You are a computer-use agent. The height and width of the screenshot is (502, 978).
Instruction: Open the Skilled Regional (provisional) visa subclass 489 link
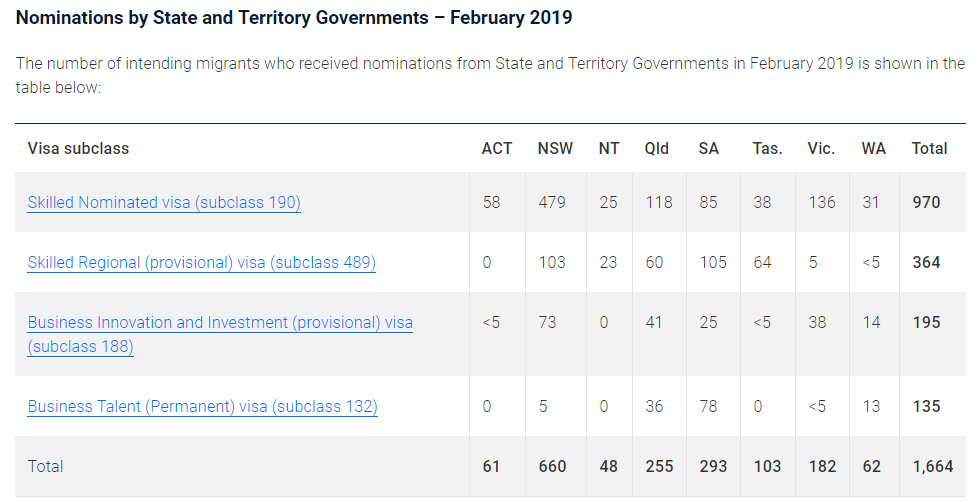tap(201, 263)
